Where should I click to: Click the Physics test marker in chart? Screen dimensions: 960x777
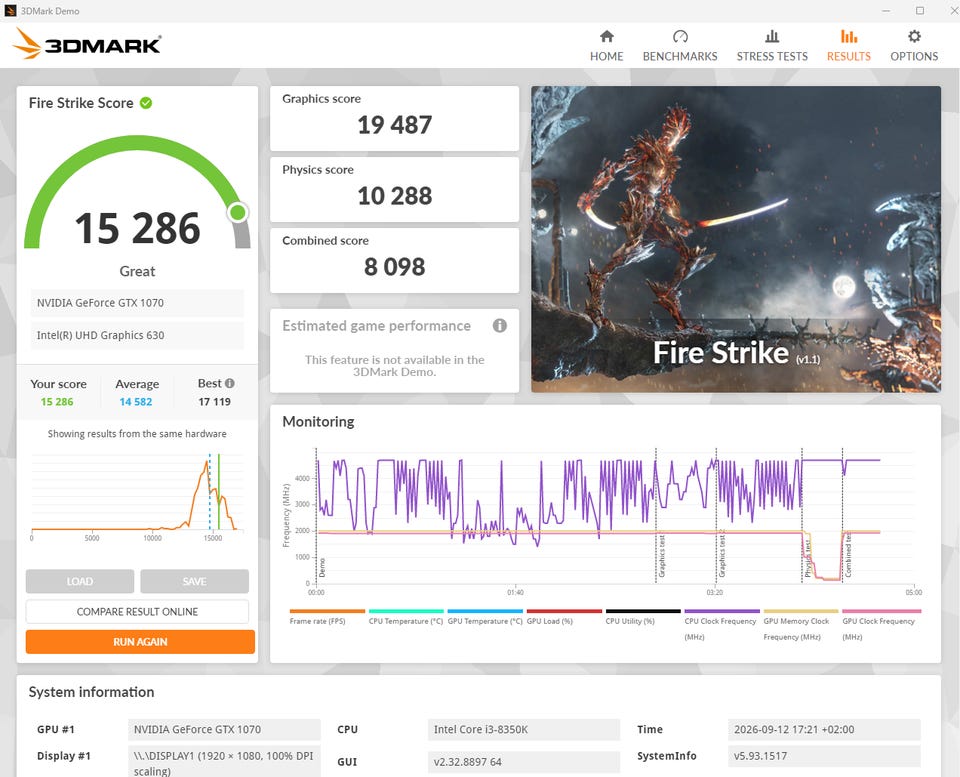coord(808,558)
